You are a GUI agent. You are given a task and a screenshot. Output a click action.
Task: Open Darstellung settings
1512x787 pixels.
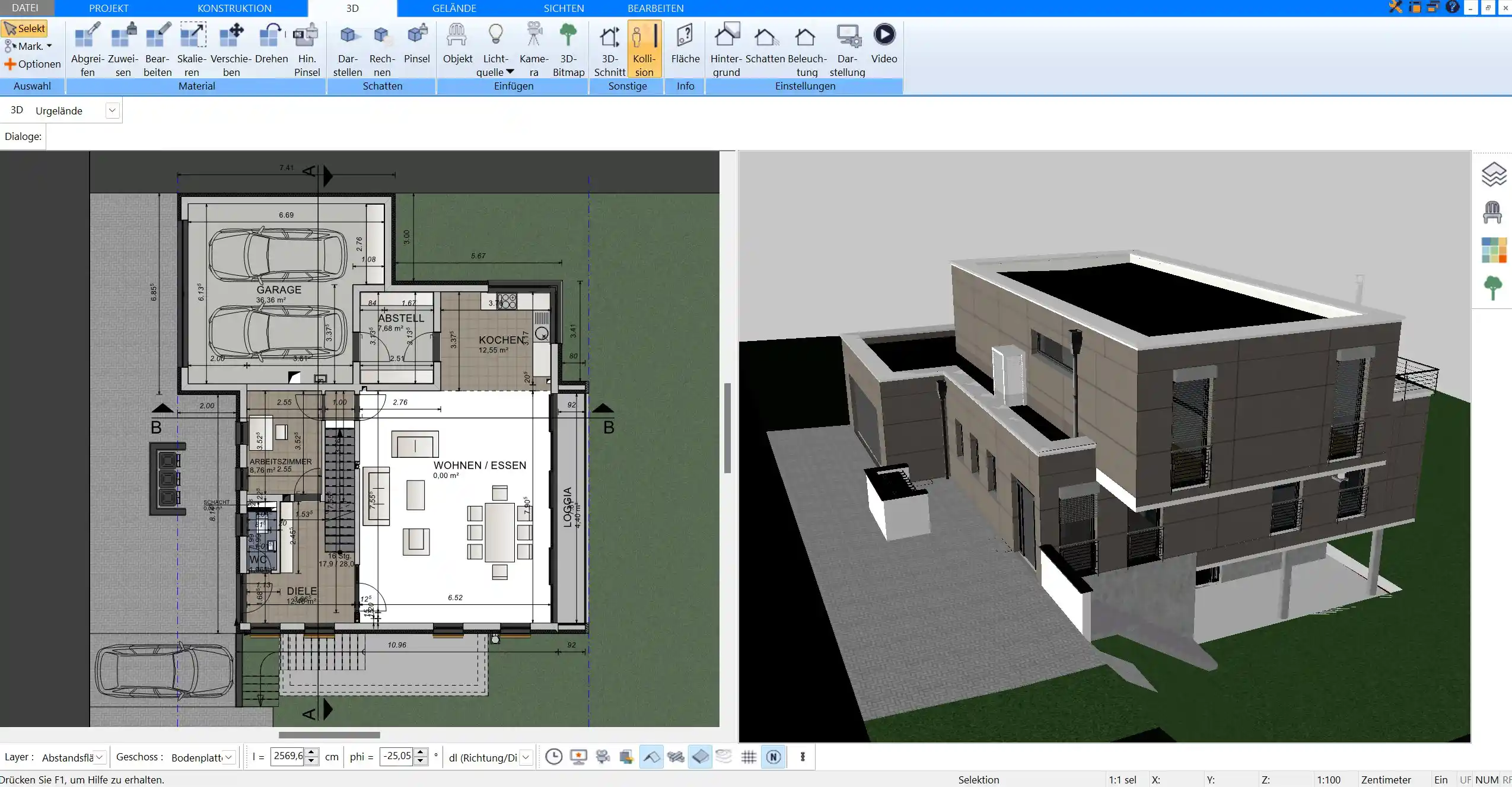tap(847, 50)
